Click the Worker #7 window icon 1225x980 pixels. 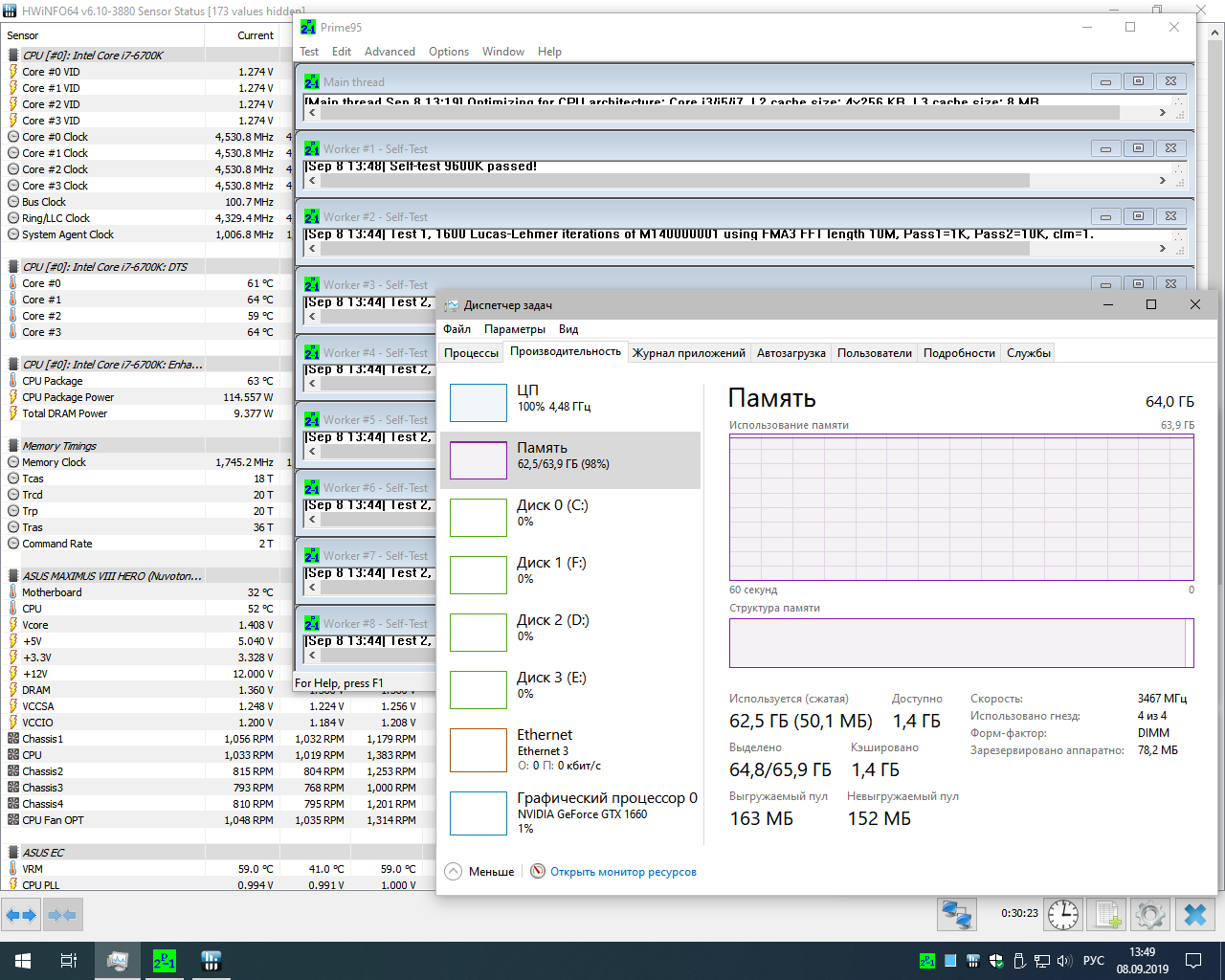pos(312,556)
